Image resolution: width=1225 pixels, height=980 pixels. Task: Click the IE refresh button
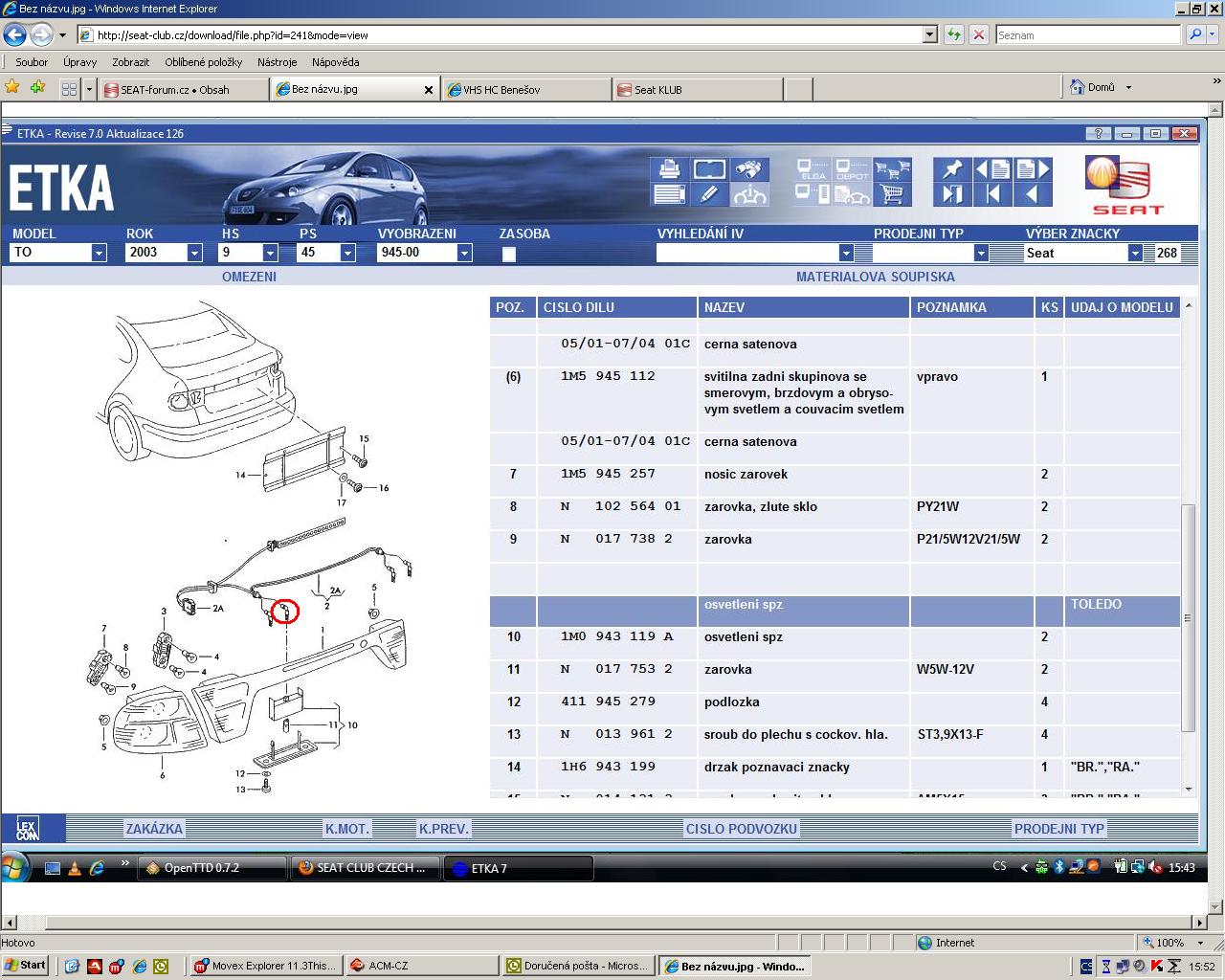[x=953, y=34]
